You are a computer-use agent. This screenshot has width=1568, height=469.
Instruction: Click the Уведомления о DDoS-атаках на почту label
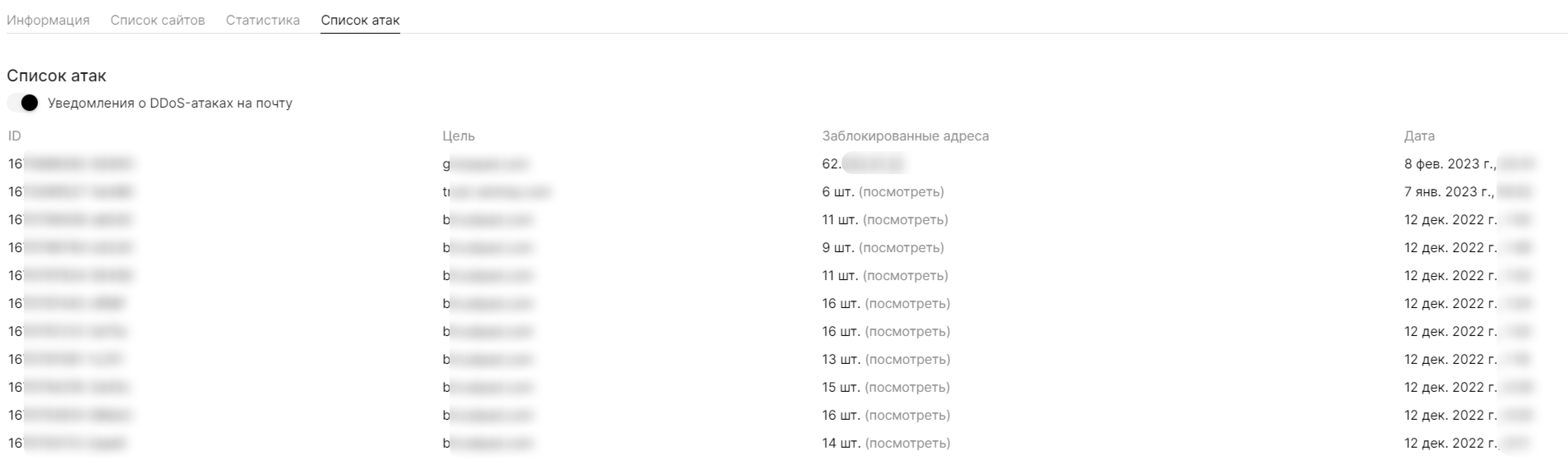pyautogui.click(x=170, y=103)
